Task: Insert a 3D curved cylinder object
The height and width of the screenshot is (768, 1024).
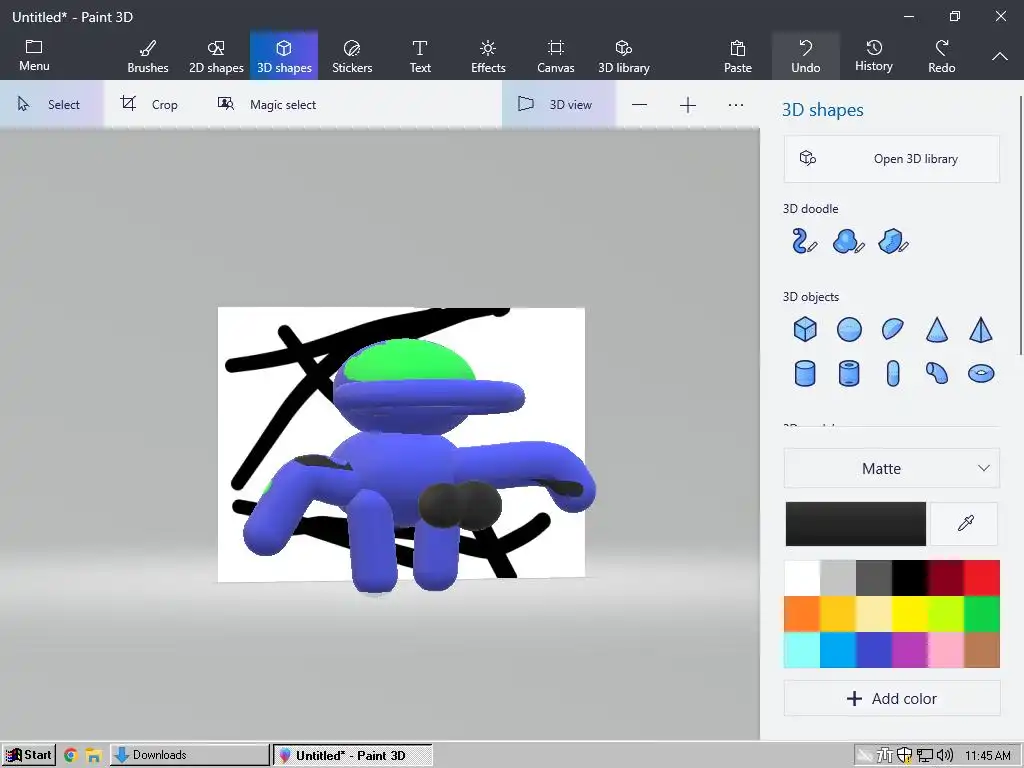Action: pos(936,373)
